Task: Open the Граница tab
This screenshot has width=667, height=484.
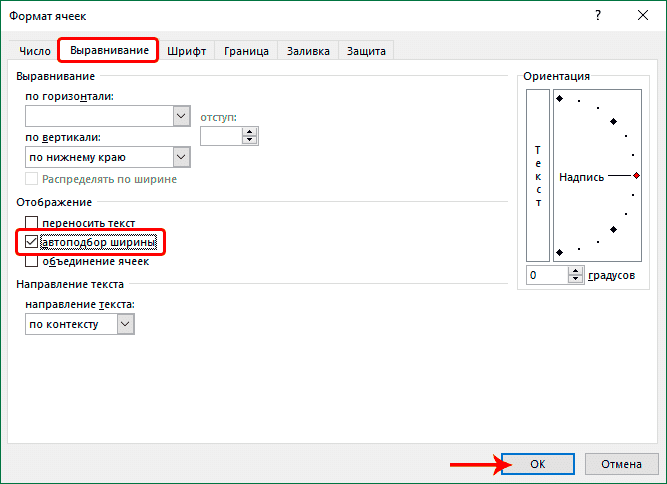Action: point(246,51)
